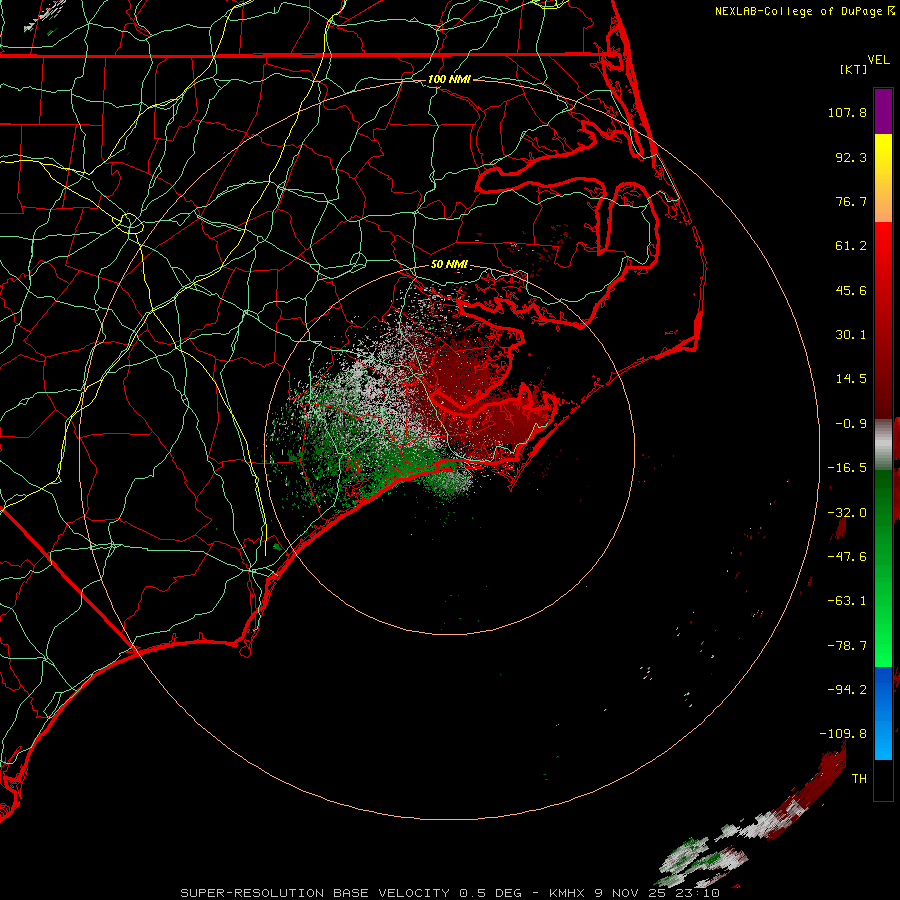Click the 107.8 velocity scale value
900x900 pixels.
coord(847,112)
